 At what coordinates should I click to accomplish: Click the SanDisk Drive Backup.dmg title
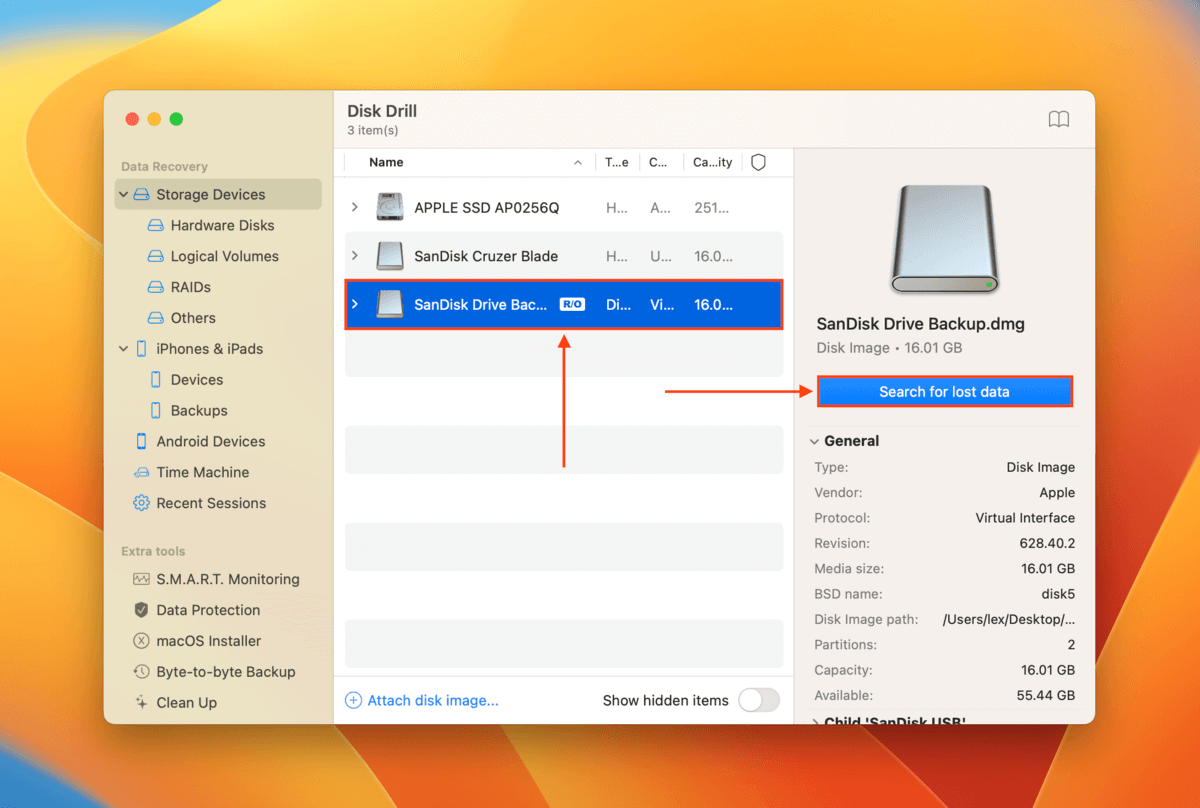(920, 325)
